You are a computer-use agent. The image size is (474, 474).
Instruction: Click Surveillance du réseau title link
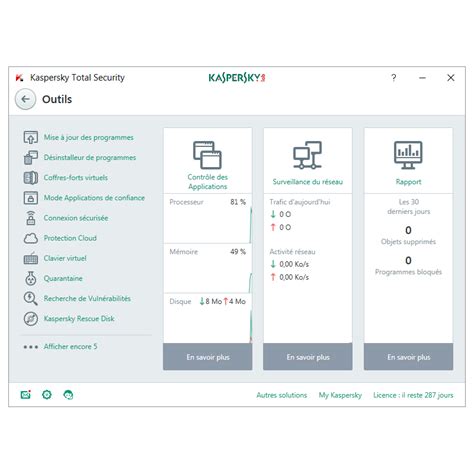pyautogui.click(x=308, y=182)
